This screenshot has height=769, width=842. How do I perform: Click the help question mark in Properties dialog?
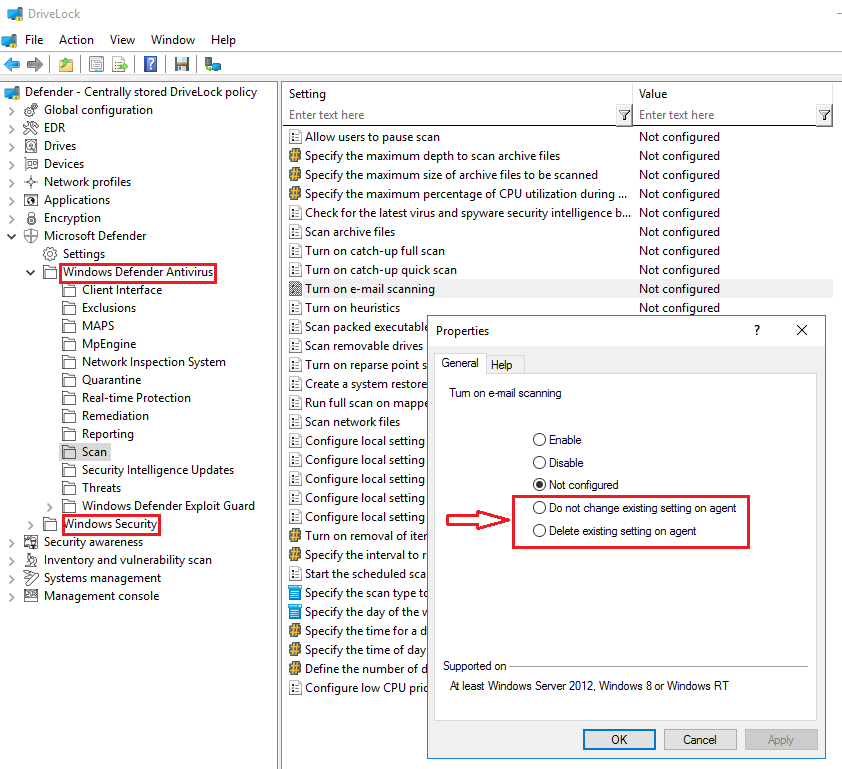click(x=757, y=330)
